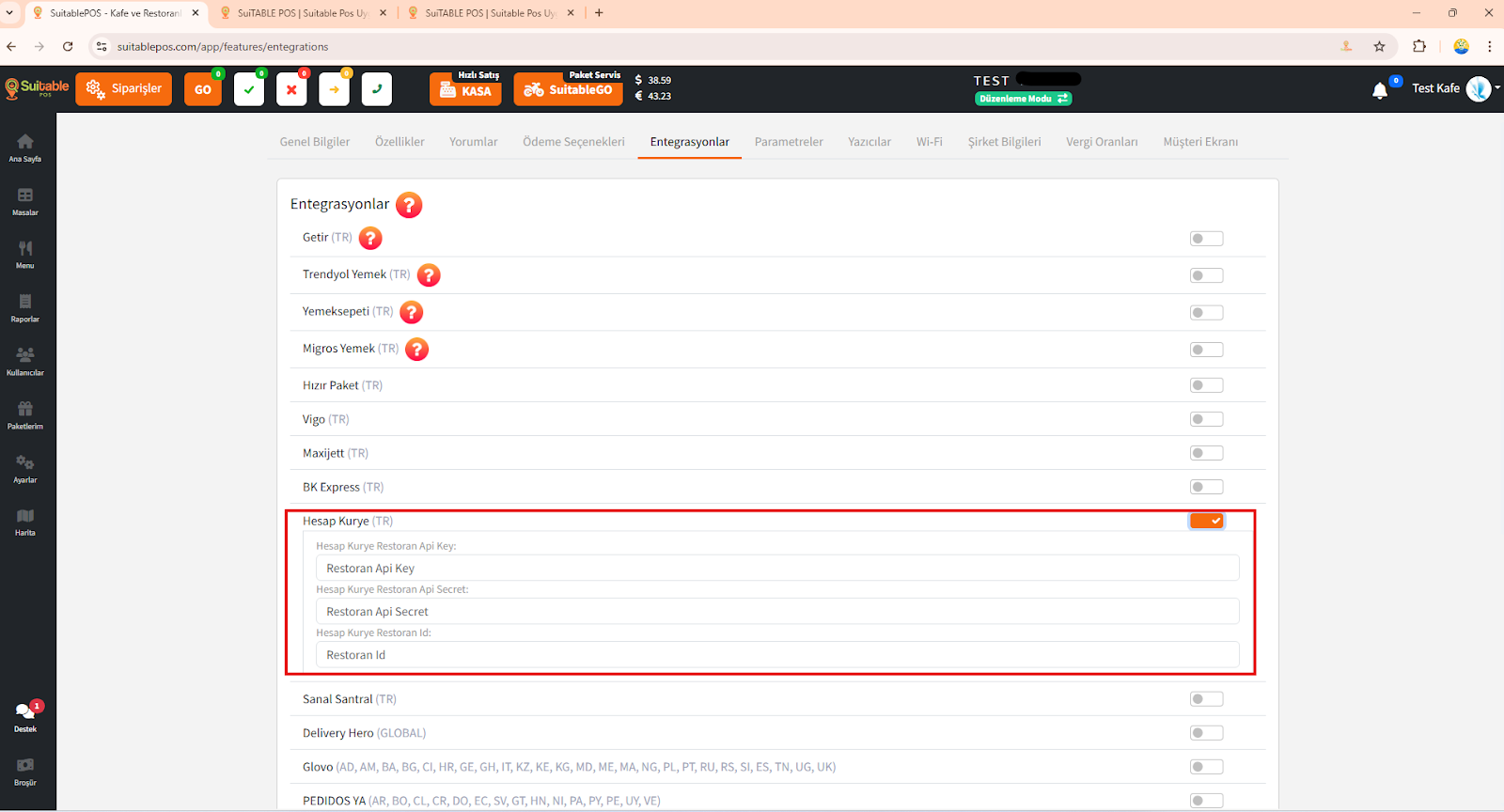The image size is (1504, 812).
Task: Open help icon next to Migros Yemek
Action: pos(417,349)
